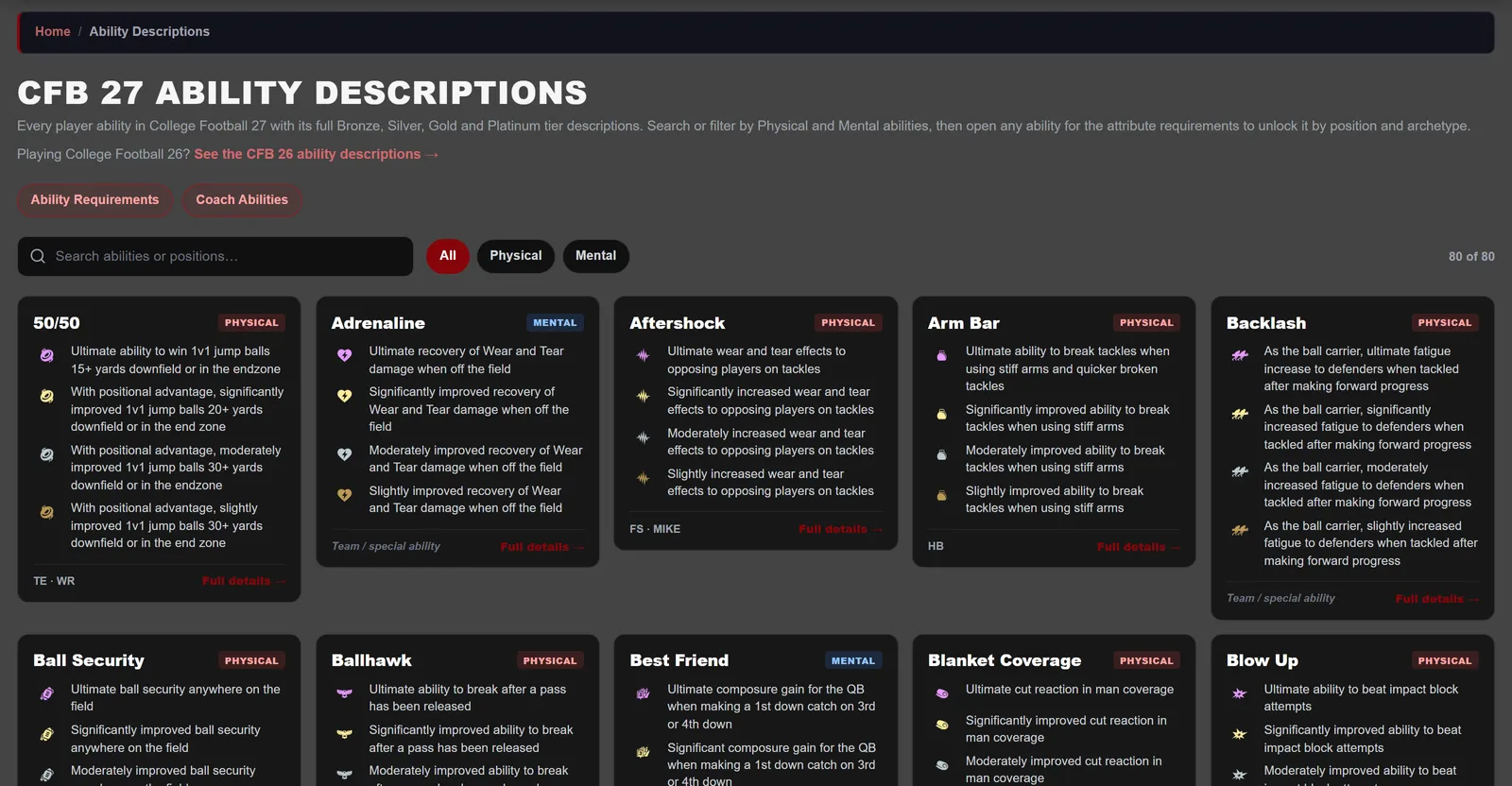Click Best Friend Gold icon beside Significant composure

(643, 752)
